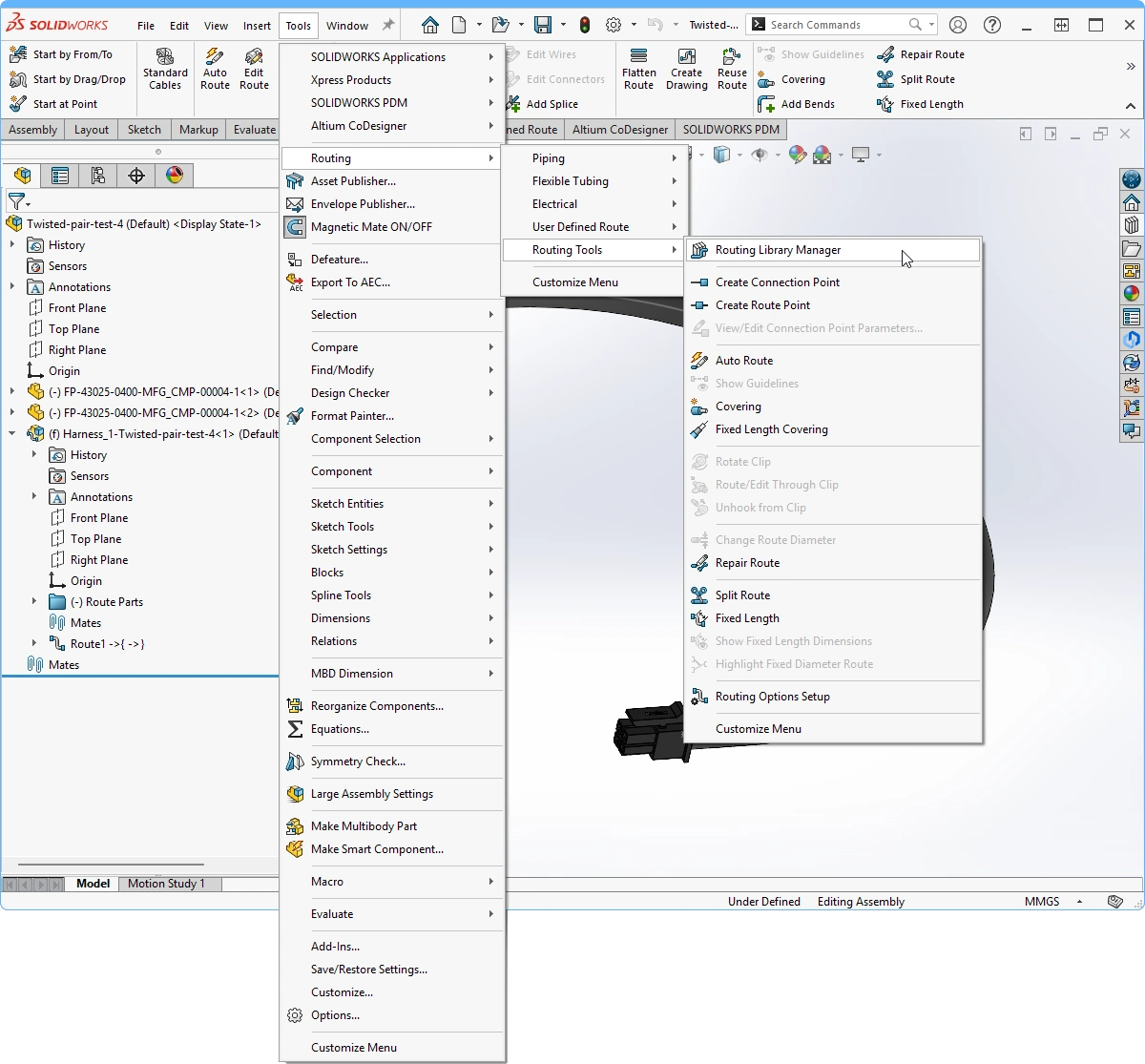Expand FP-43025-0400-MFG_CMP-00004-1<1> component

[x=12, y=392]
